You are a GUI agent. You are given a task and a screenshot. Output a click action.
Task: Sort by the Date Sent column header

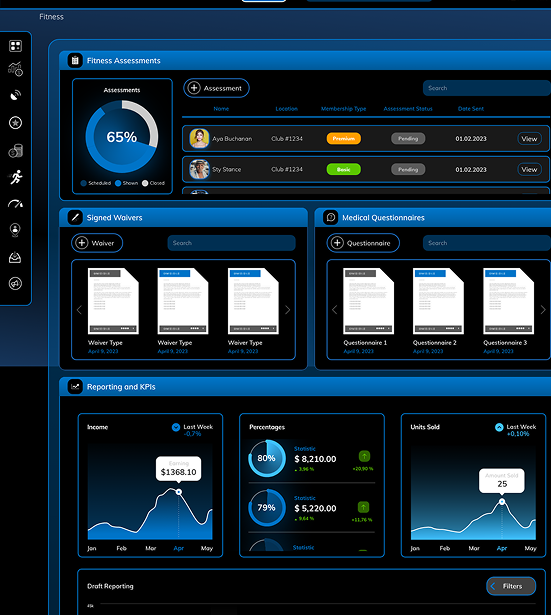tap(471, 109)
